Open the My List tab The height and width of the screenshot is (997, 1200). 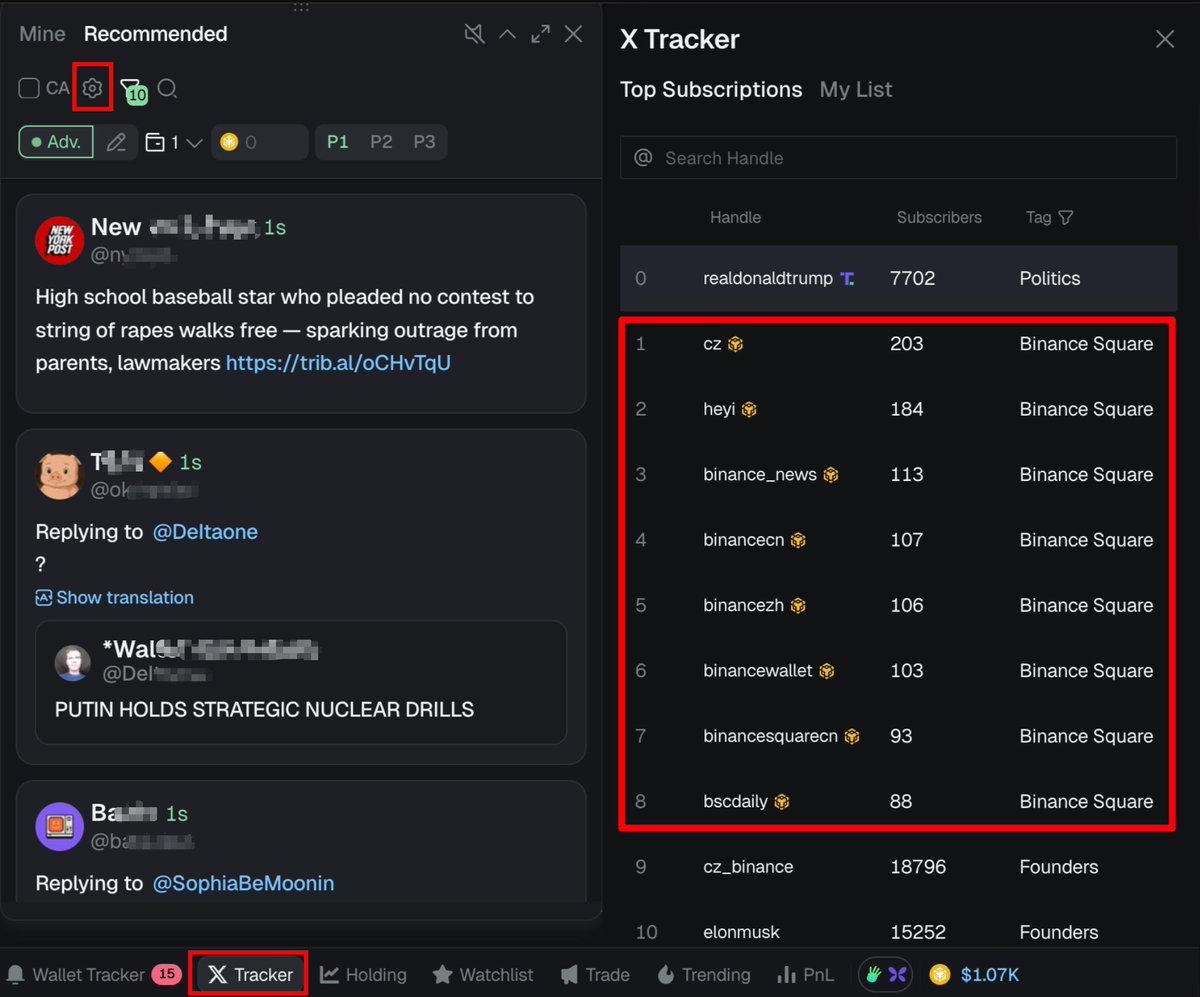point(856,90)
